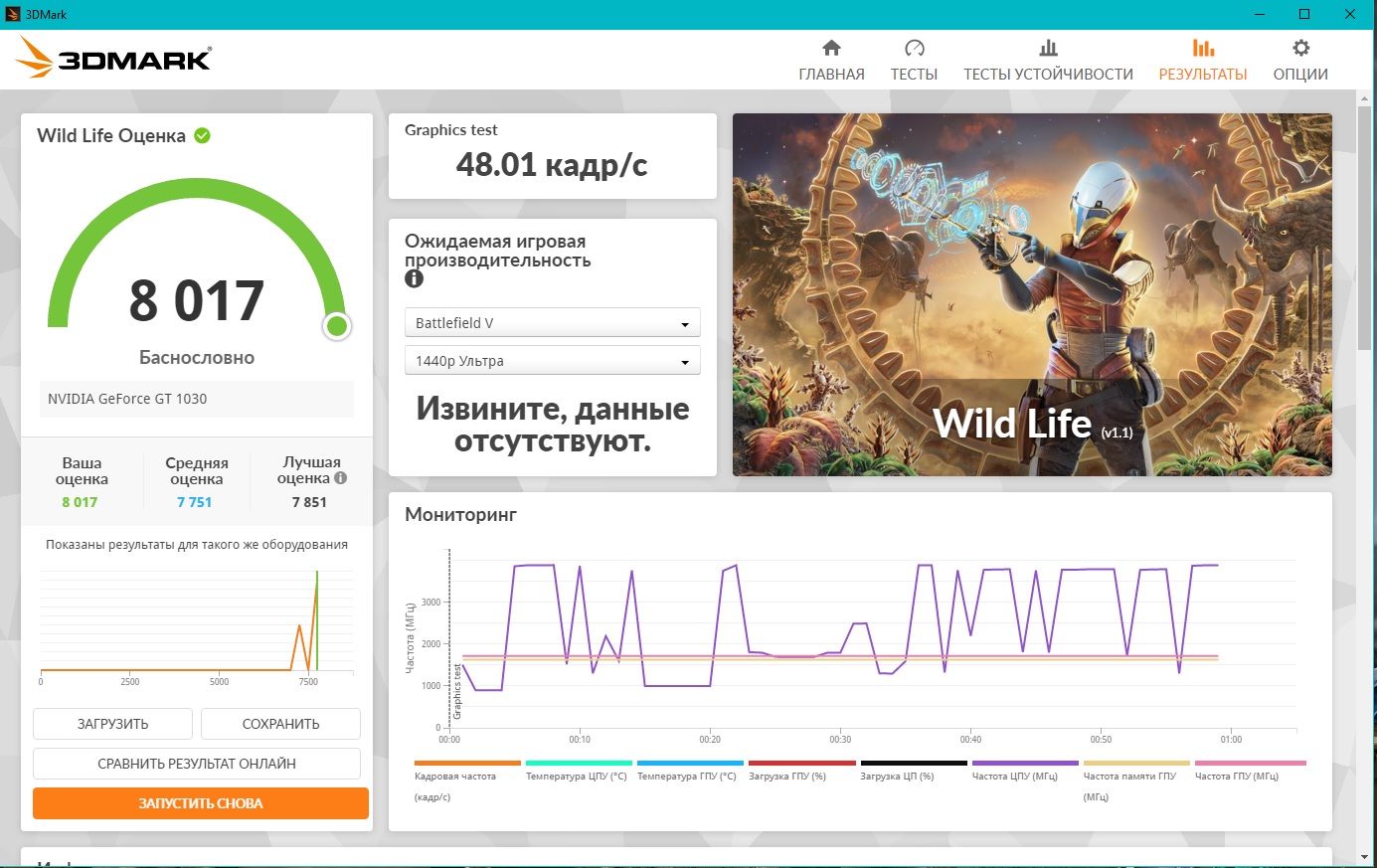
Task: Toggle the Частота ГПУ legend swatch
Action: [1250, 764]
